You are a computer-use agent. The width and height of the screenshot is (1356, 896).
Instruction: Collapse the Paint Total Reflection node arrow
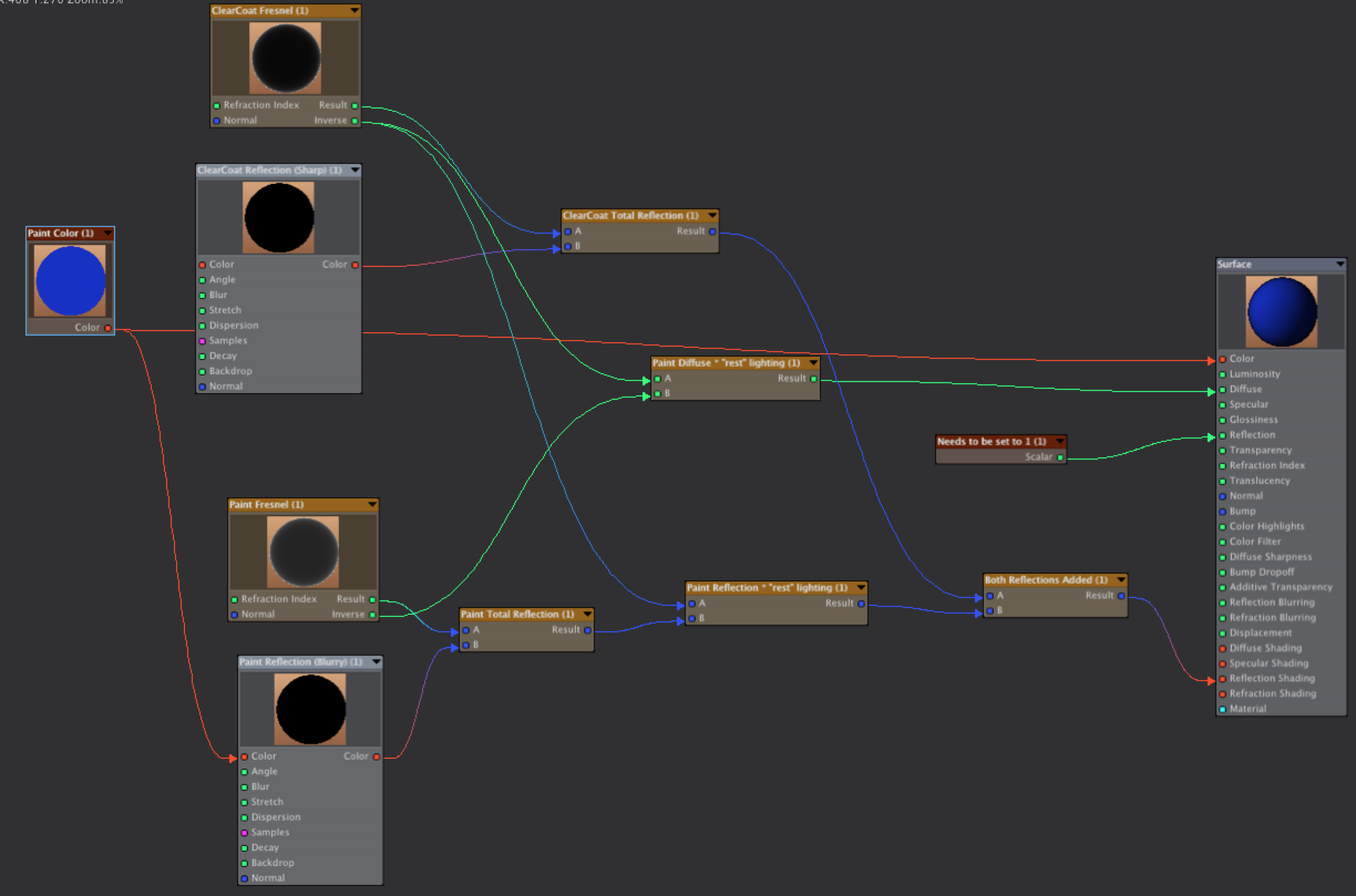(587, 614)
